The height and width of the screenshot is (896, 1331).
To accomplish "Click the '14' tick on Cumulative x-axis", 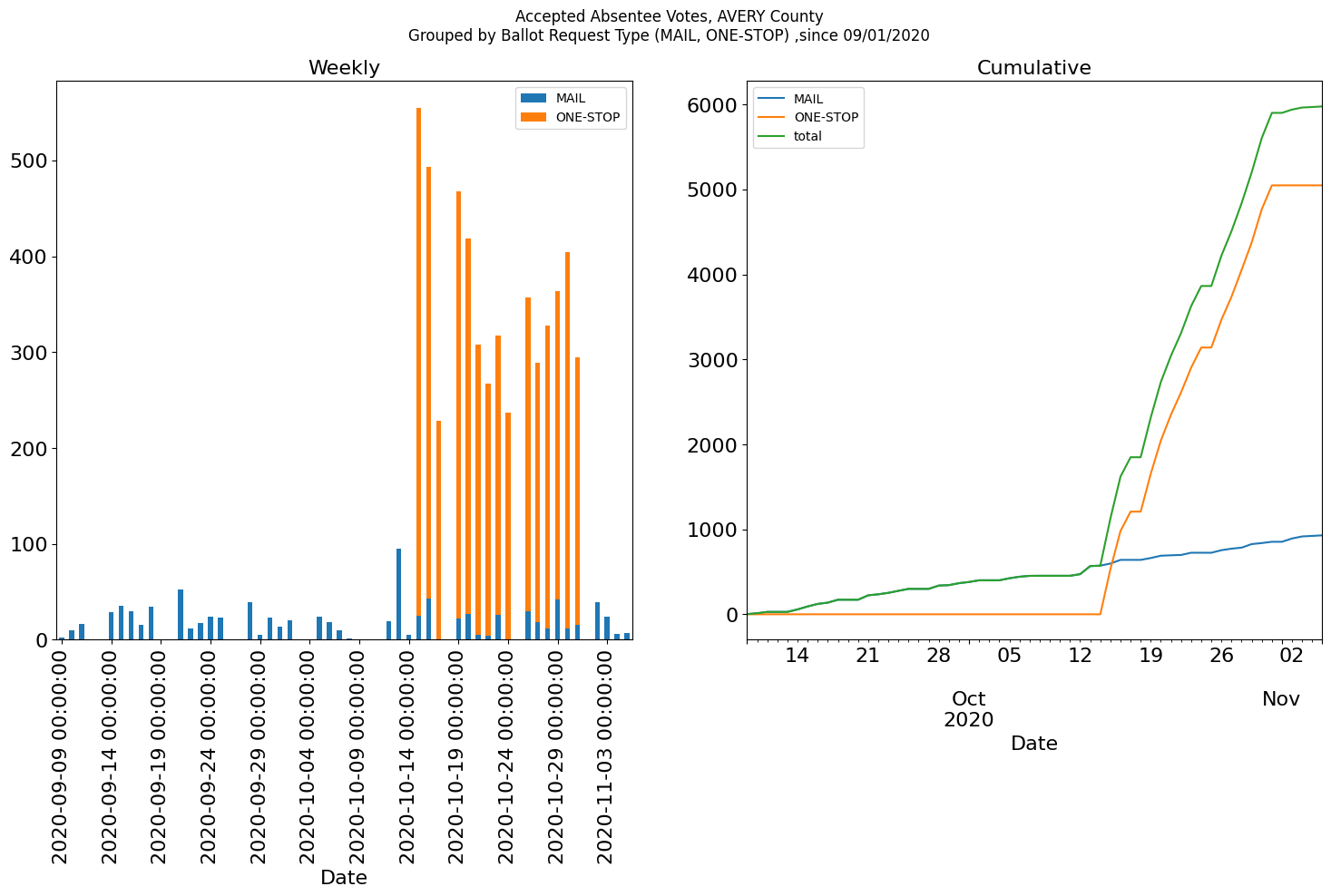I will tap(797, 655).
